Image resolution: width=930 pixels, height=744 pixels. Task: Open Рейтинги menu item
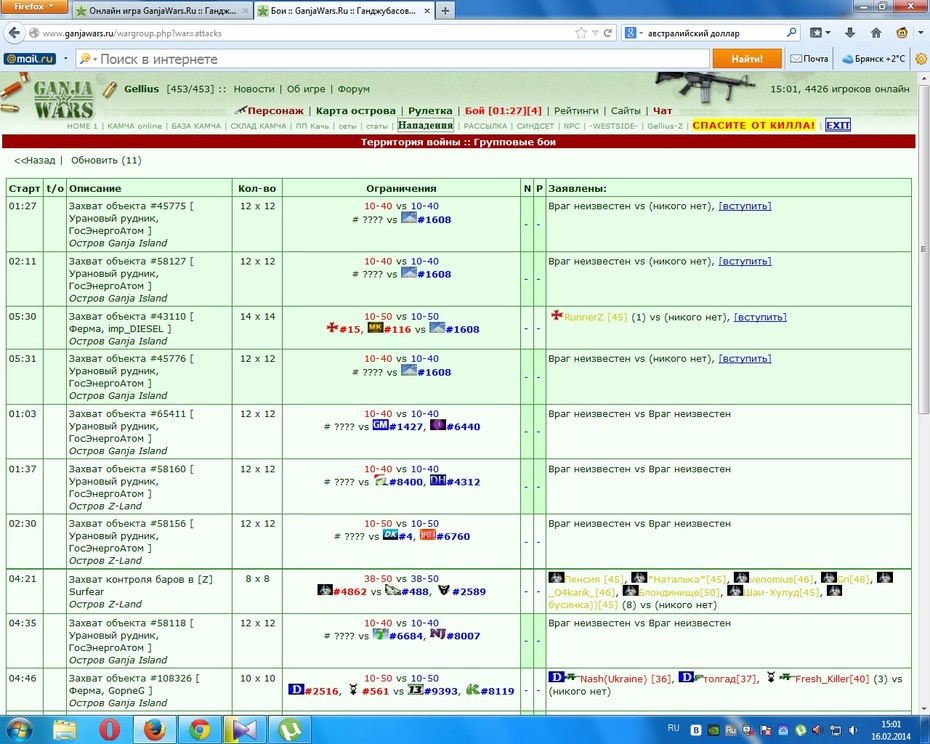point(576,110)
